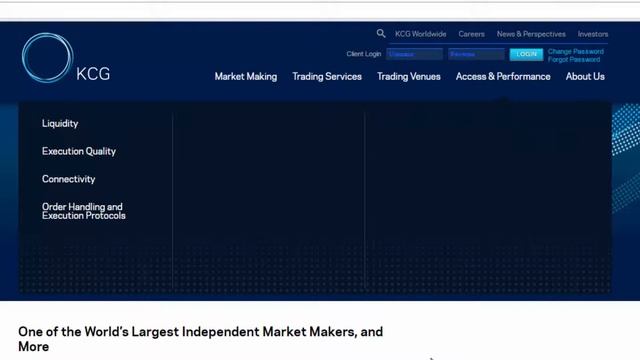Open the Access & Performance menu
The image size is (640, 360).
pyautogui.click(x=503, y=77)
